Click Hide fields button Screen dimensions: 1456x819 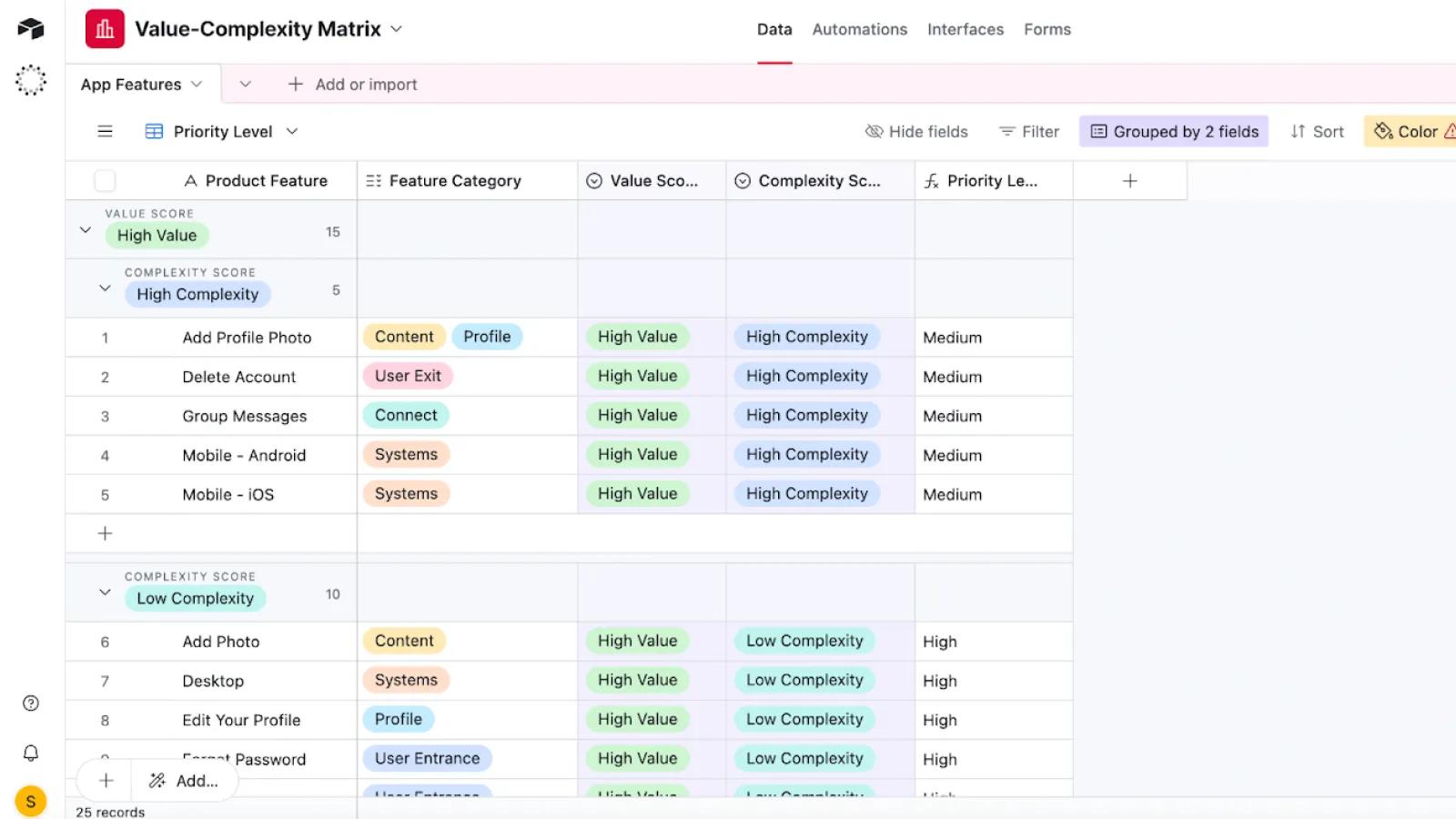tap(916, 131)
